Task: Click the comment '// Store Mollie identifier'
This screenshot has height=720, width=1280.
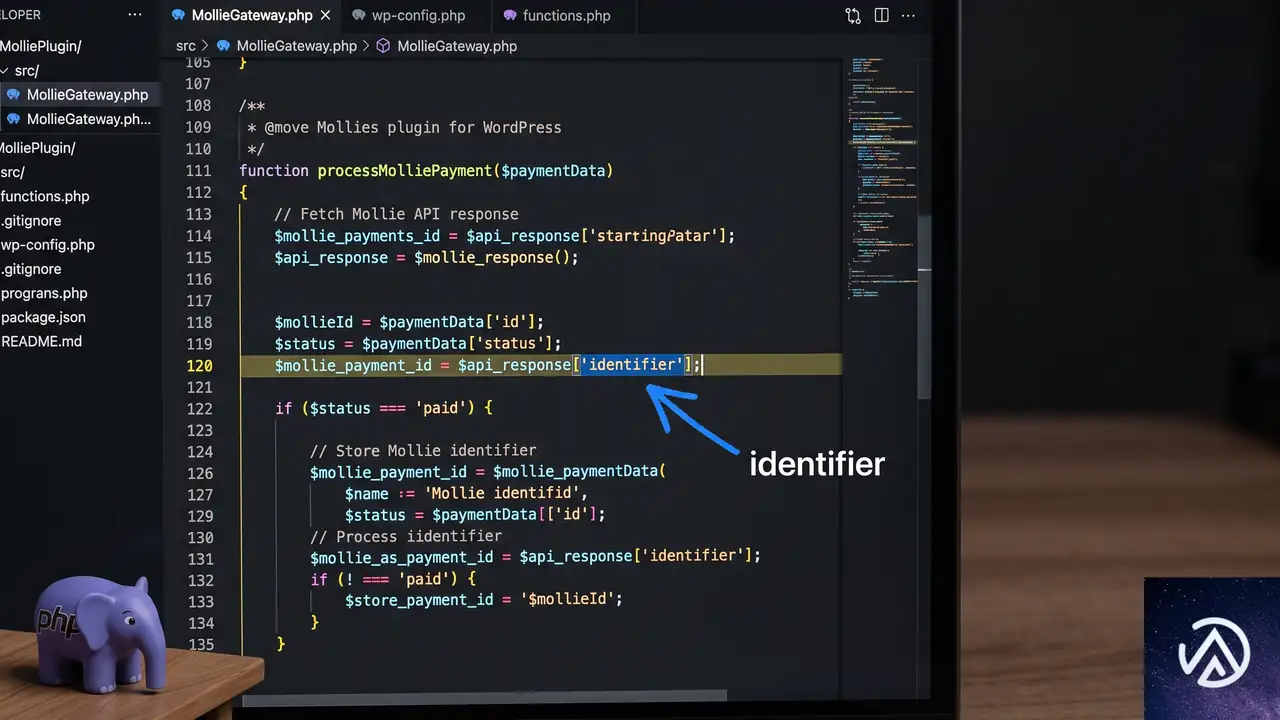Action: 423,451
